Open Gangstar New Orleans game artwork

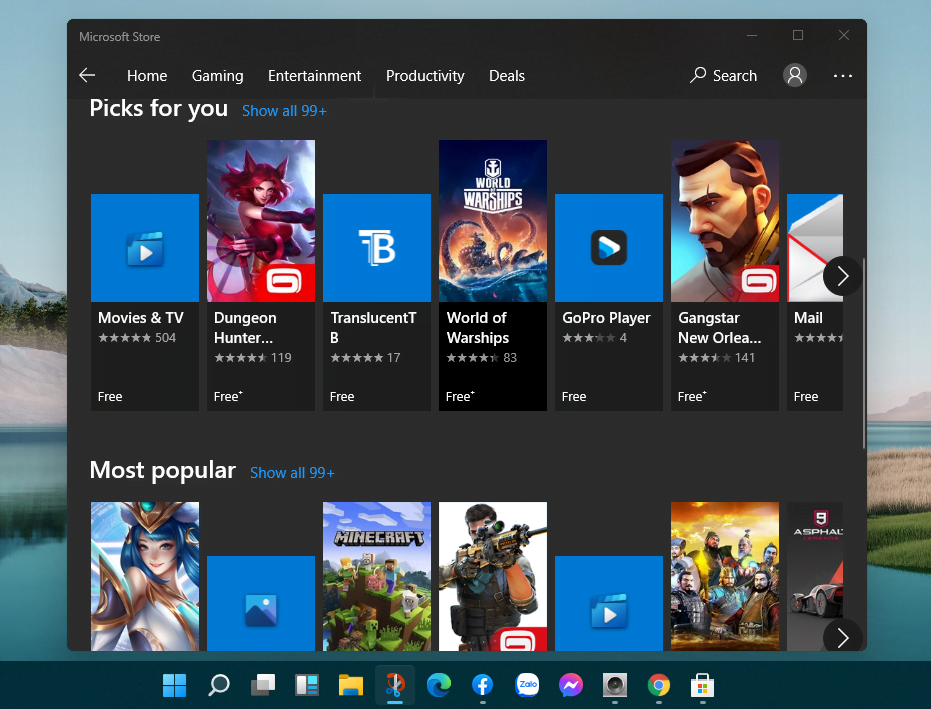[725, 221]
